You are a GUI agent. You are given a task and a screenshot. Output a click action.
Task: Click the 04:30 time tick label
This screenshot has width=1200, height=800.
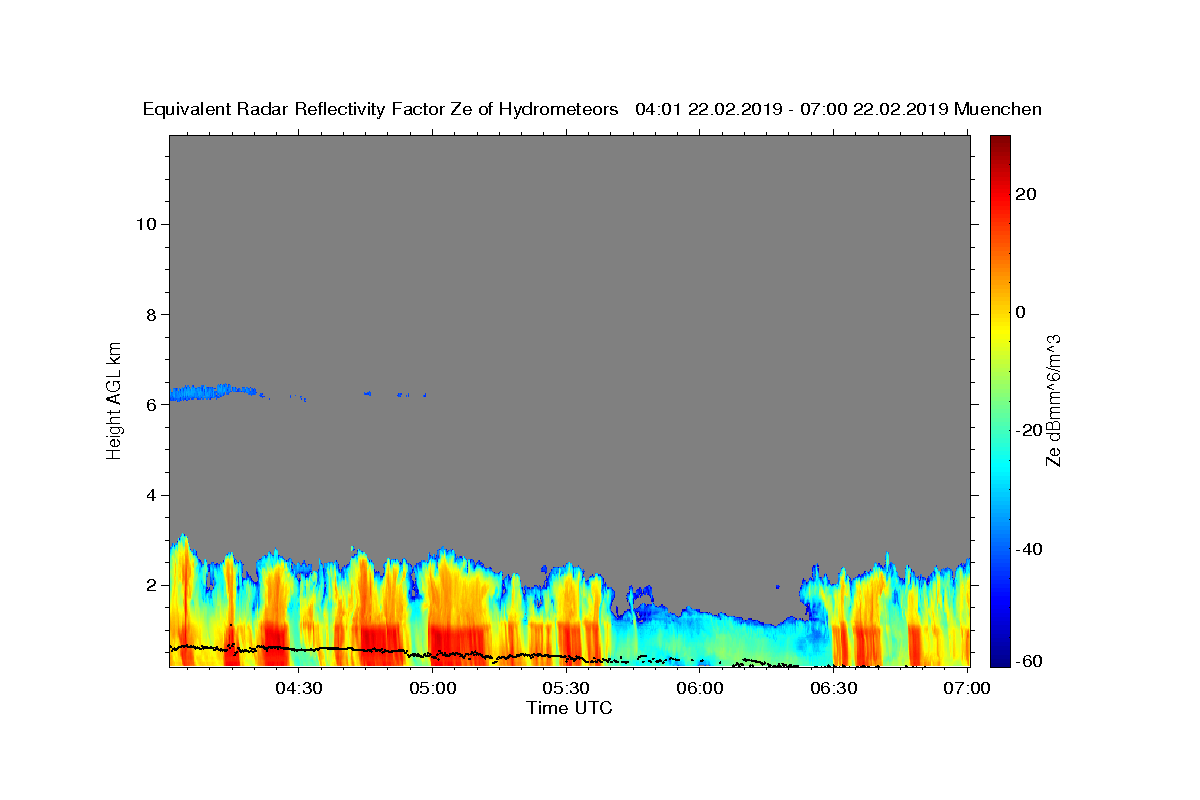299,688
